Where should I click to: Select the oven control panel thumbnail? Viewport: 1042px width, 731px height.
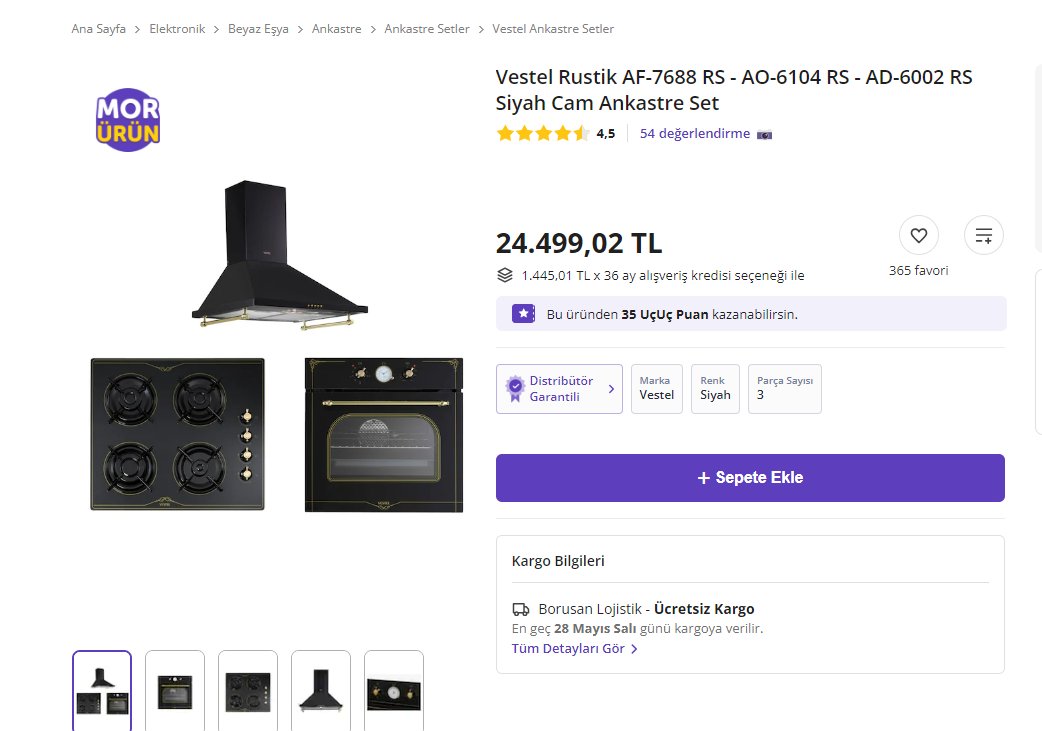click(x=394, y=691)
